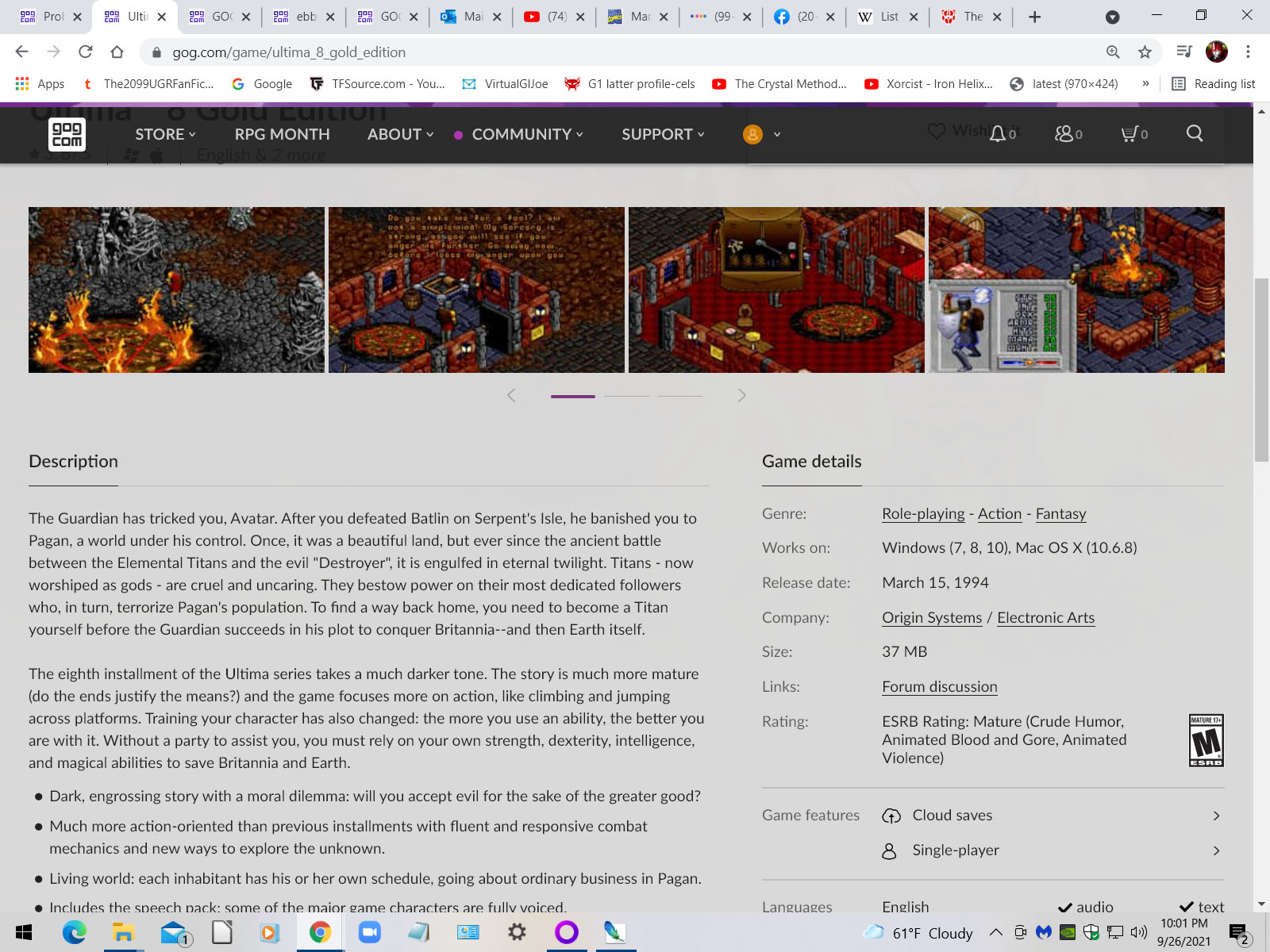
Task: Open the Forum discussion link
Action: (x=940, y=686)
